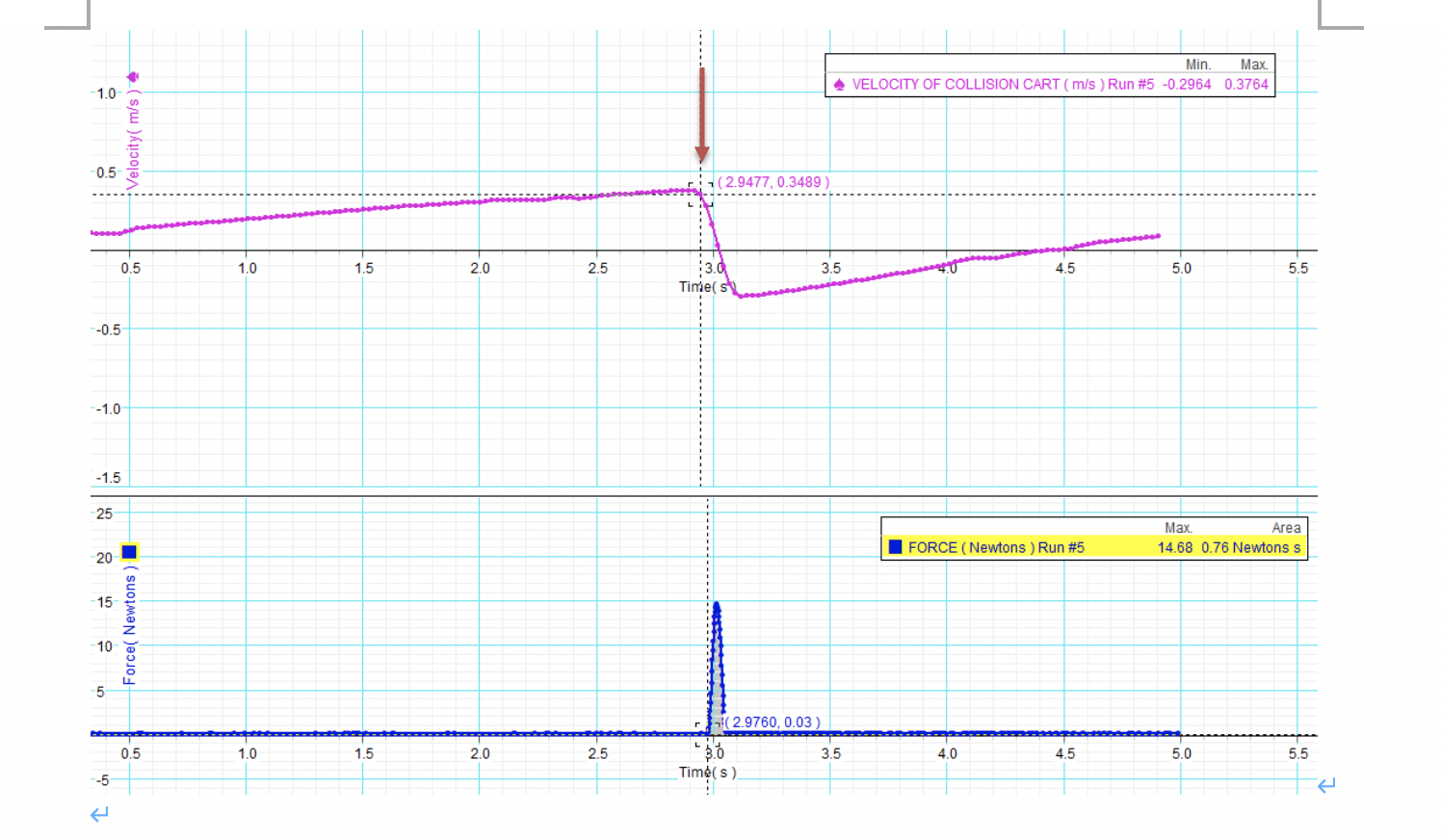Click the 5.5 time tick on the velocity graph
The height and width of the screenshot is (840, 1441).
pos(1297,268)
